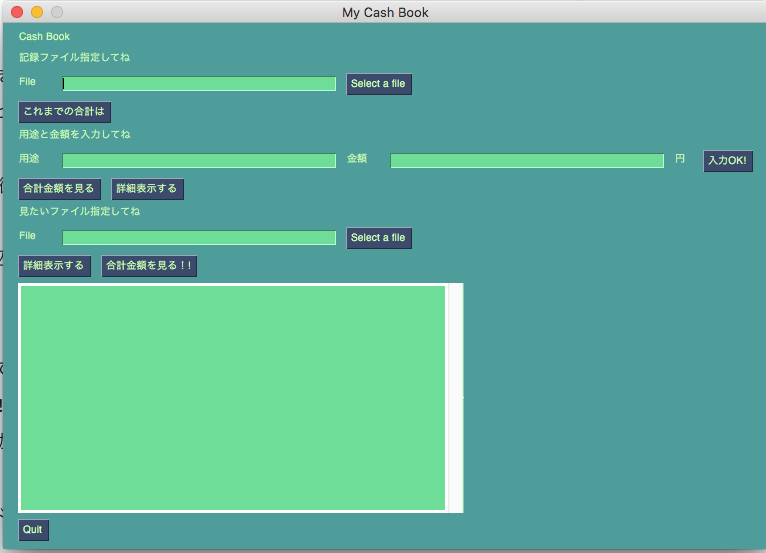The height and width of the screenshot is (553, 766).
Task: Click 合計金額を見る button without exclamation marks
Action: tap(59, 189)
